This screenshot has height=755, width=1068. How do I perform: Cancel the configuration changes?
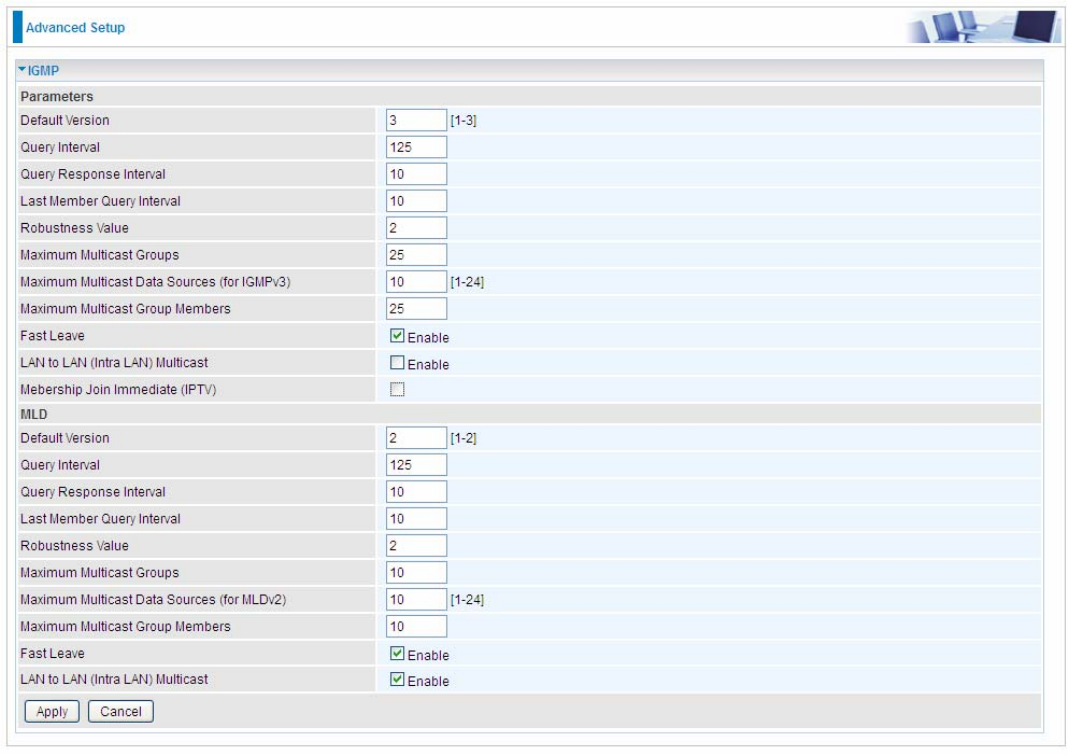coord(121,711)
